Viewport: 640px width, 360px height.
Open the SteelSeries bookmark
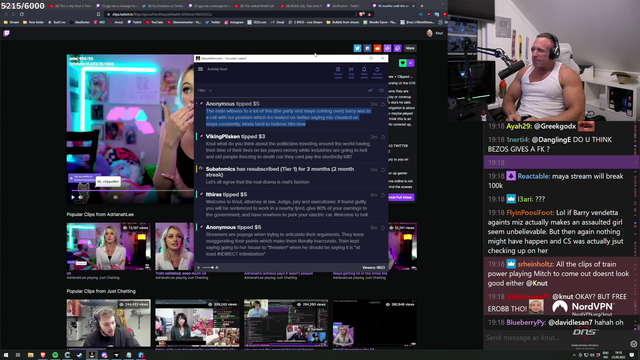80,22
